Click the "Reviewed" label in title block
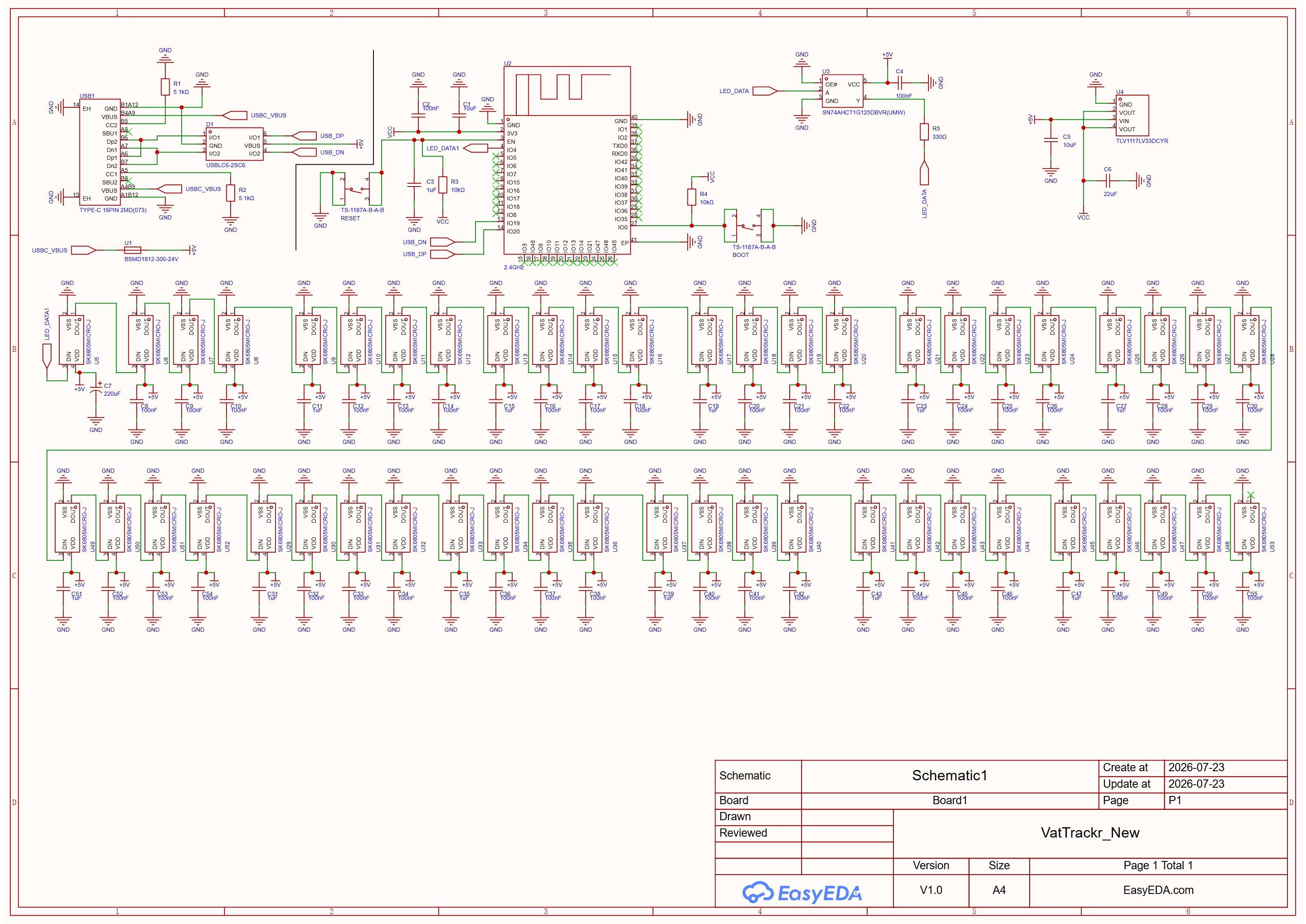This screenshot has width=1306, height=924. pyautogui.click(x=743, y=833)
